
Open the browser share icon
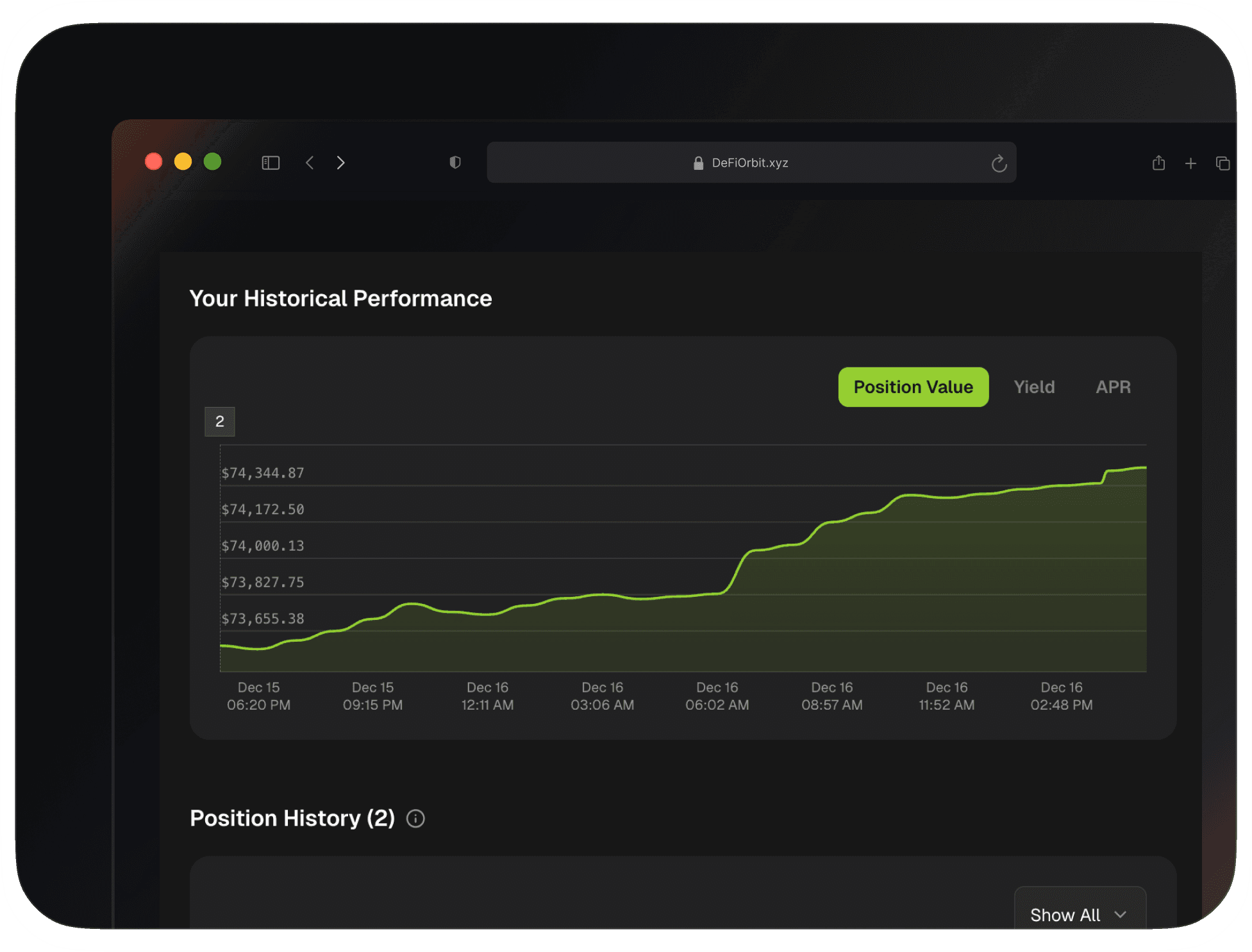click(x=1158, y=163)
